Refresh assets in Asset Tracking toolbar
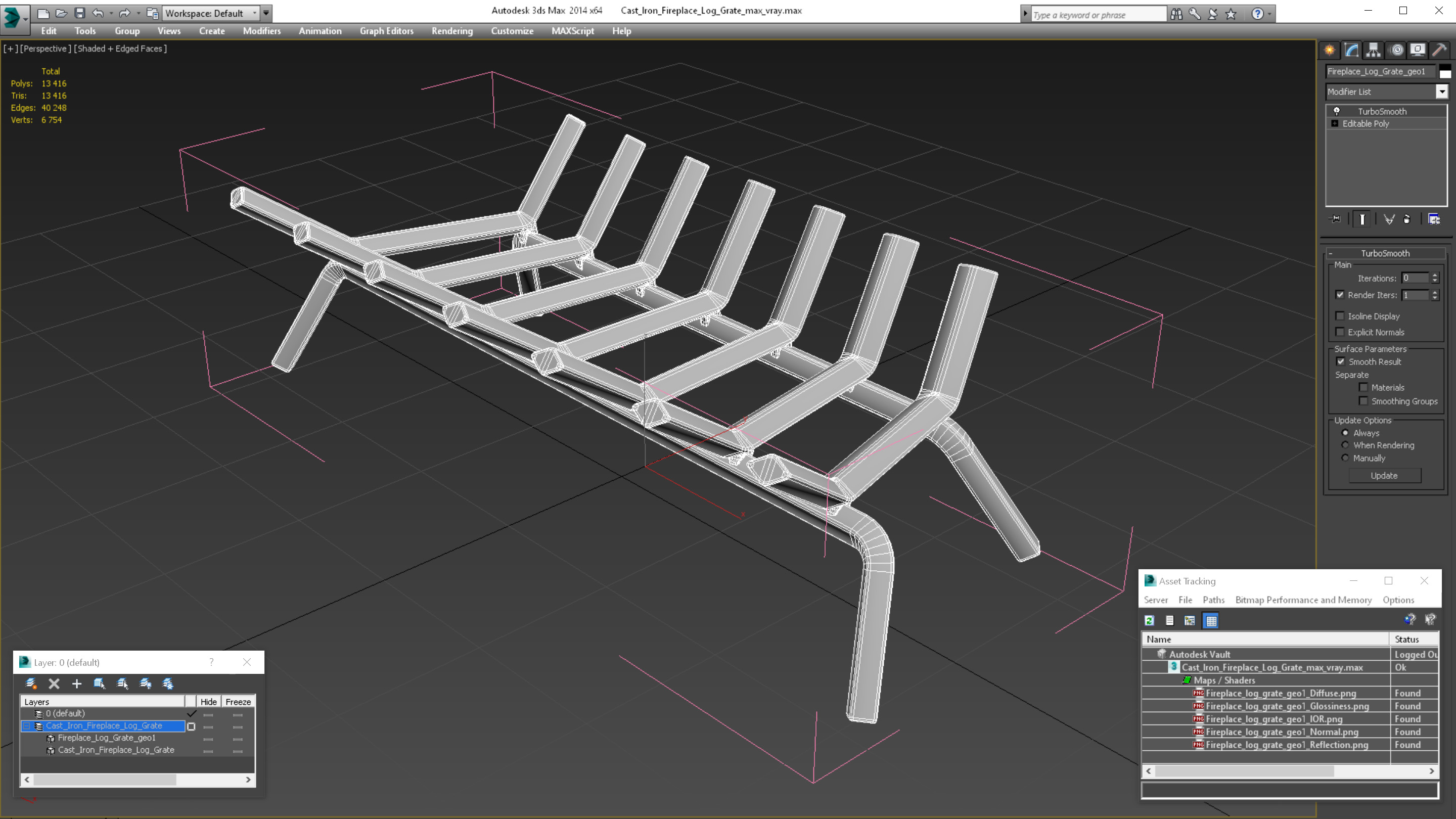Viewport: 1456px width, 819px height. pos(1150,621)
